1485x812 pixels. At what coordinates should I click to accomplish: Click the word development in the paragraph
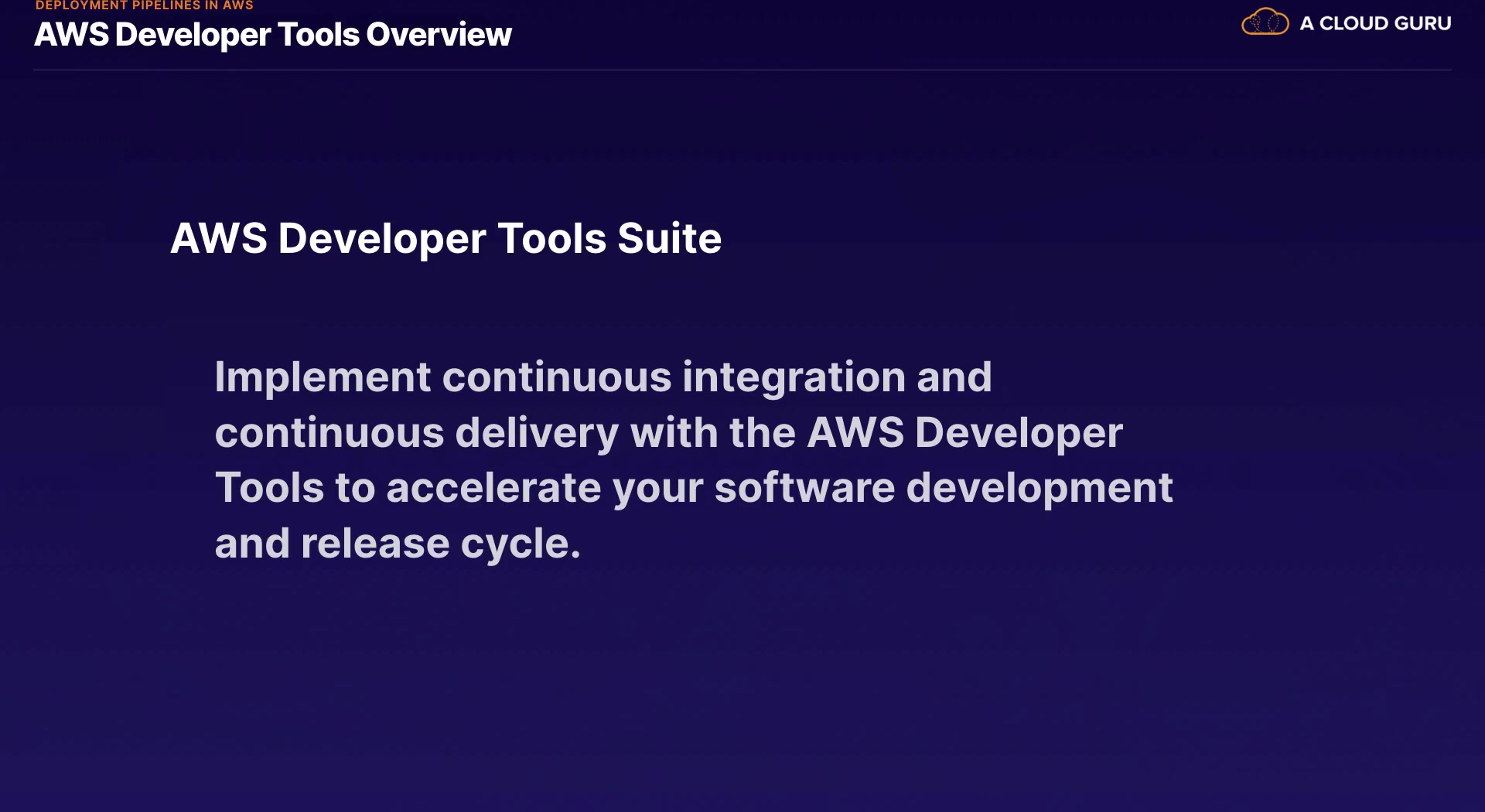[x=1039, y=489]
